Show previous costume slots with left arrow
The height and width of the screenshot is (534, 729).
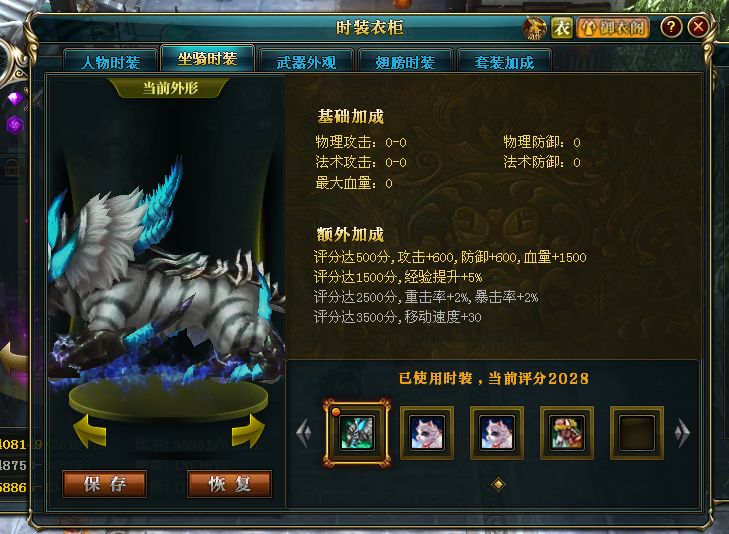tap(304, 433)
